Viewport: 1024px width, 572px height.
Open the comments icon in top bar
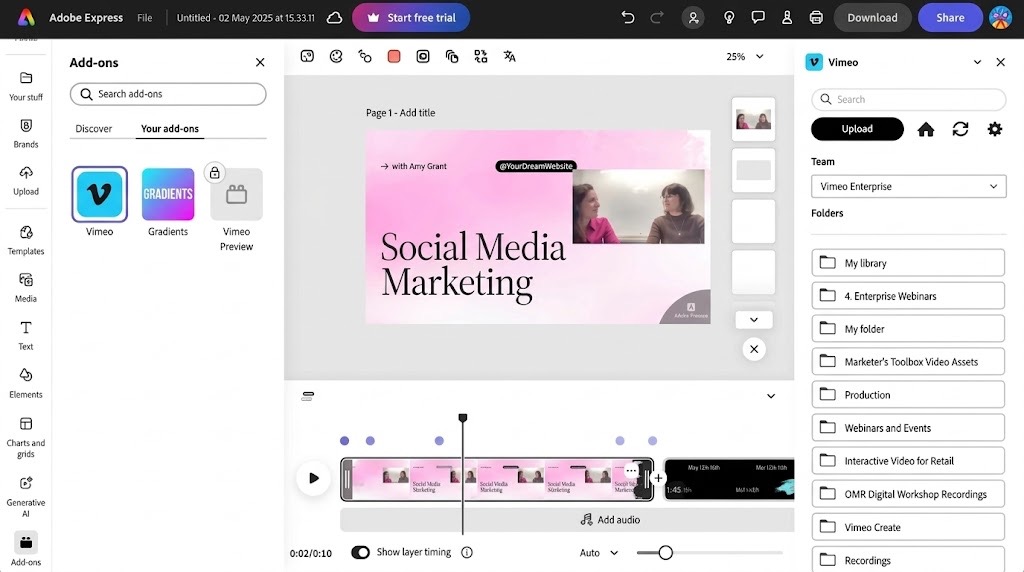click(x=758, y=18)
